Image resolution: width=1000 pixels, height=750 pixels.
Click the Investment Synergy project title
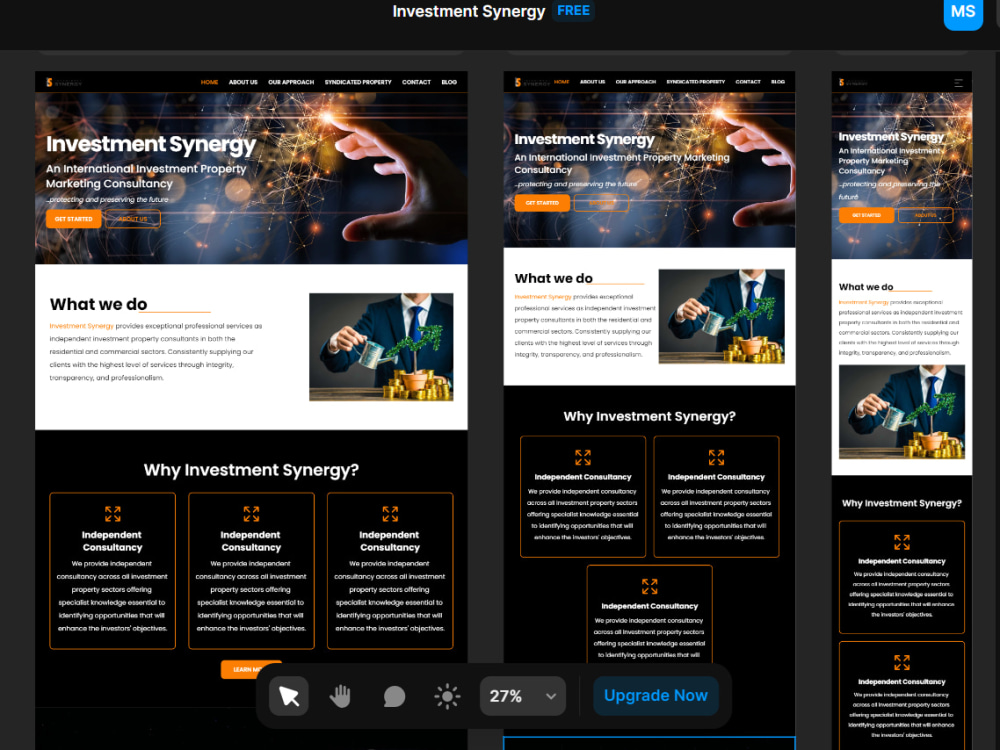(x=469, y=11)
